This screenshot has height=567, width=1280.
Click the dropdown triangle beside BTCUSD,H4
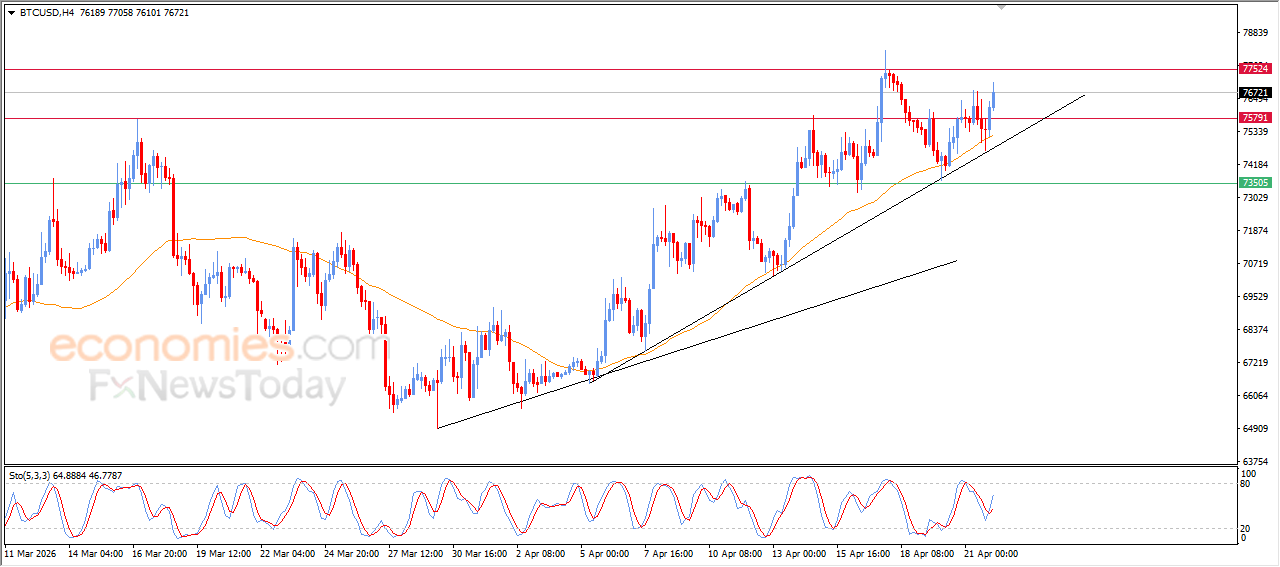[x=11, y=13]
